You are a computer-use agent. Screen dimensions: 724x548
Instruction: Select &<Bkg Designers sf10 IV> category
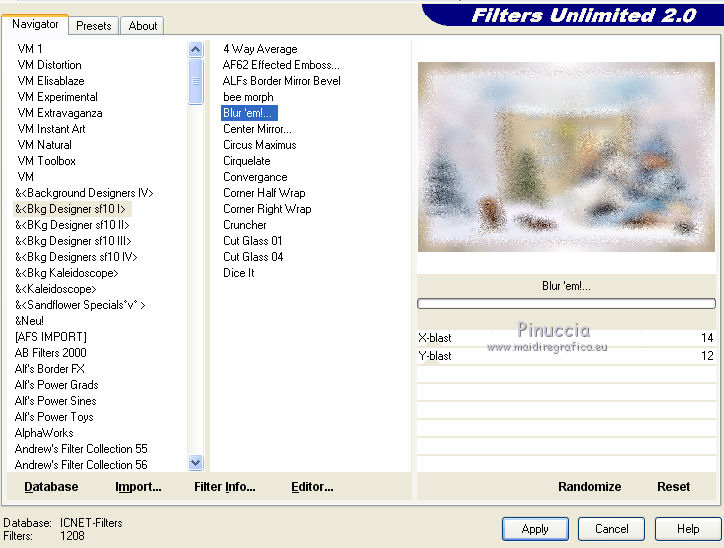[x=76, y=257]
